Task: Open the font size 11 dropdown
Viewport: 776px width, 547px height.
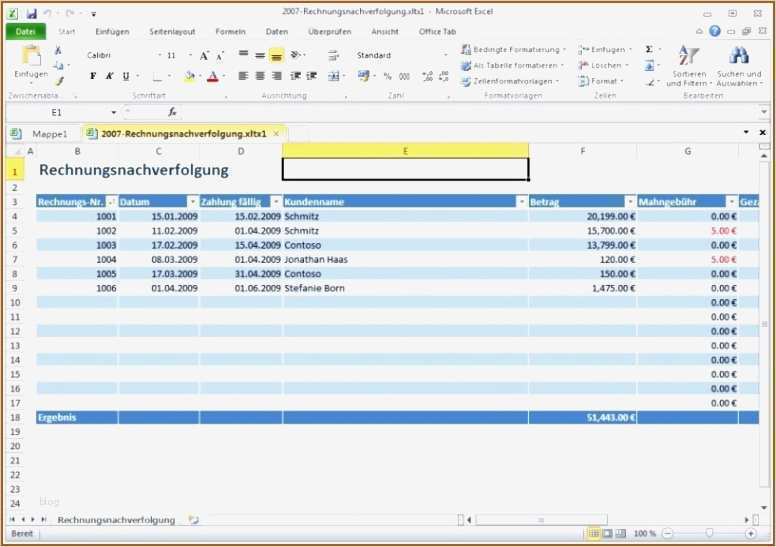Action: pos(191,55)
